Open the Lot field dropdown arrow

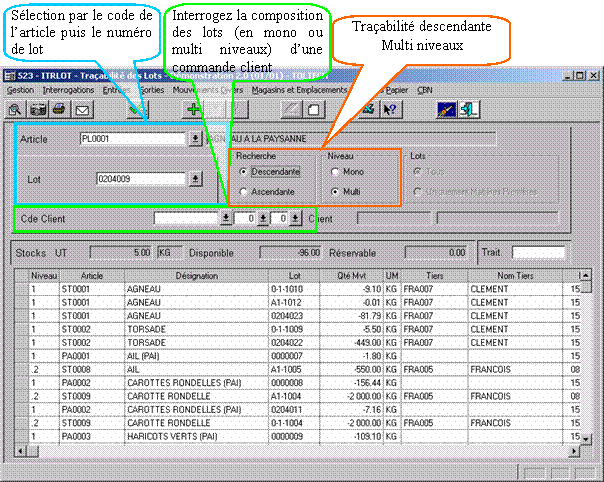click(195, 179)
